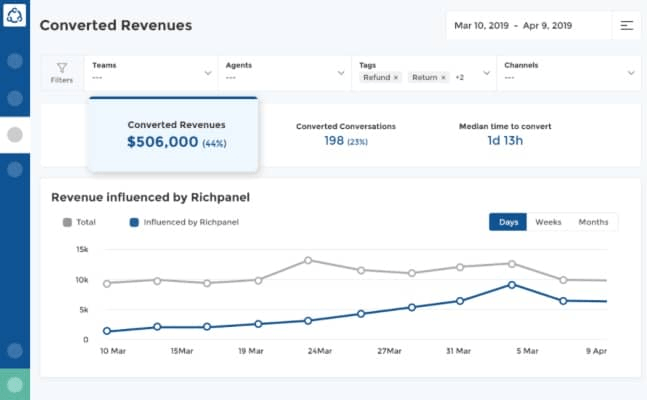Switch chart to Days view

coord(508,222)
